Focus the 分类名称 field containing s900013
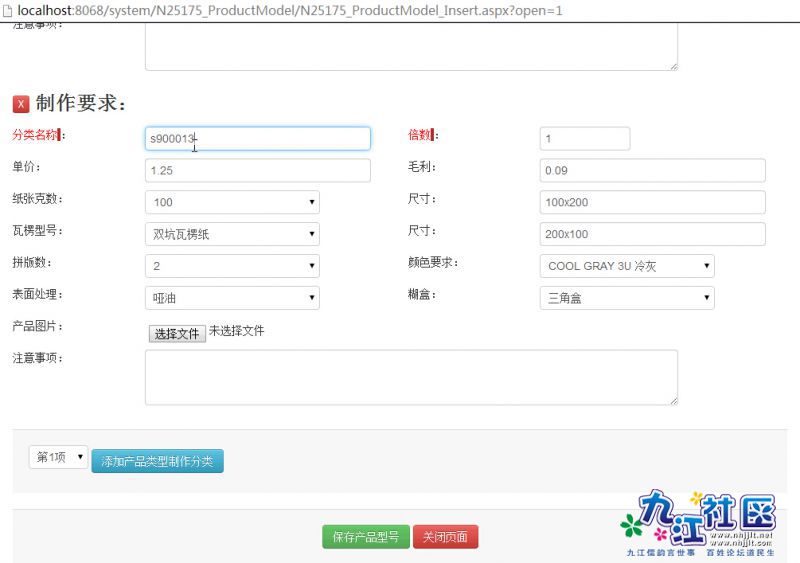Screen dimensions: 800x563 [x=258, y=139]
